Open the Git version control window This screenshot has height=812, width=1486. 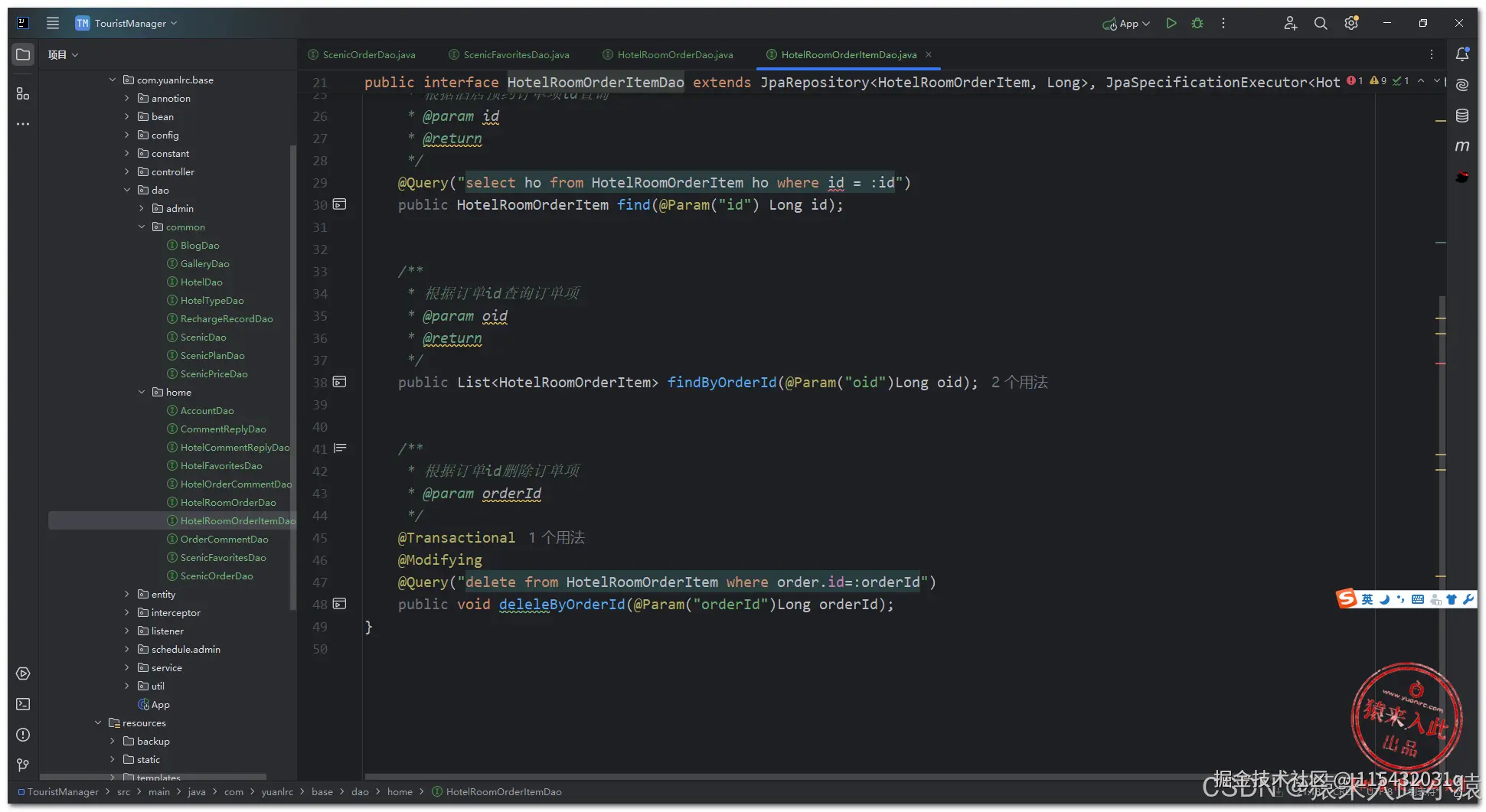(x=23, y=765)
